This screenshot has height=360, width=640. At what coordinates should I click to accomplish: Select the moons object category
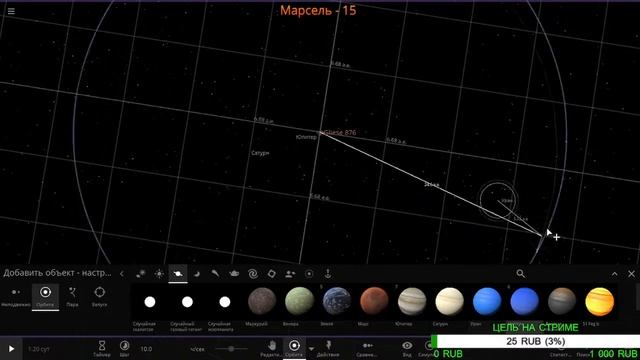[197, 274]
